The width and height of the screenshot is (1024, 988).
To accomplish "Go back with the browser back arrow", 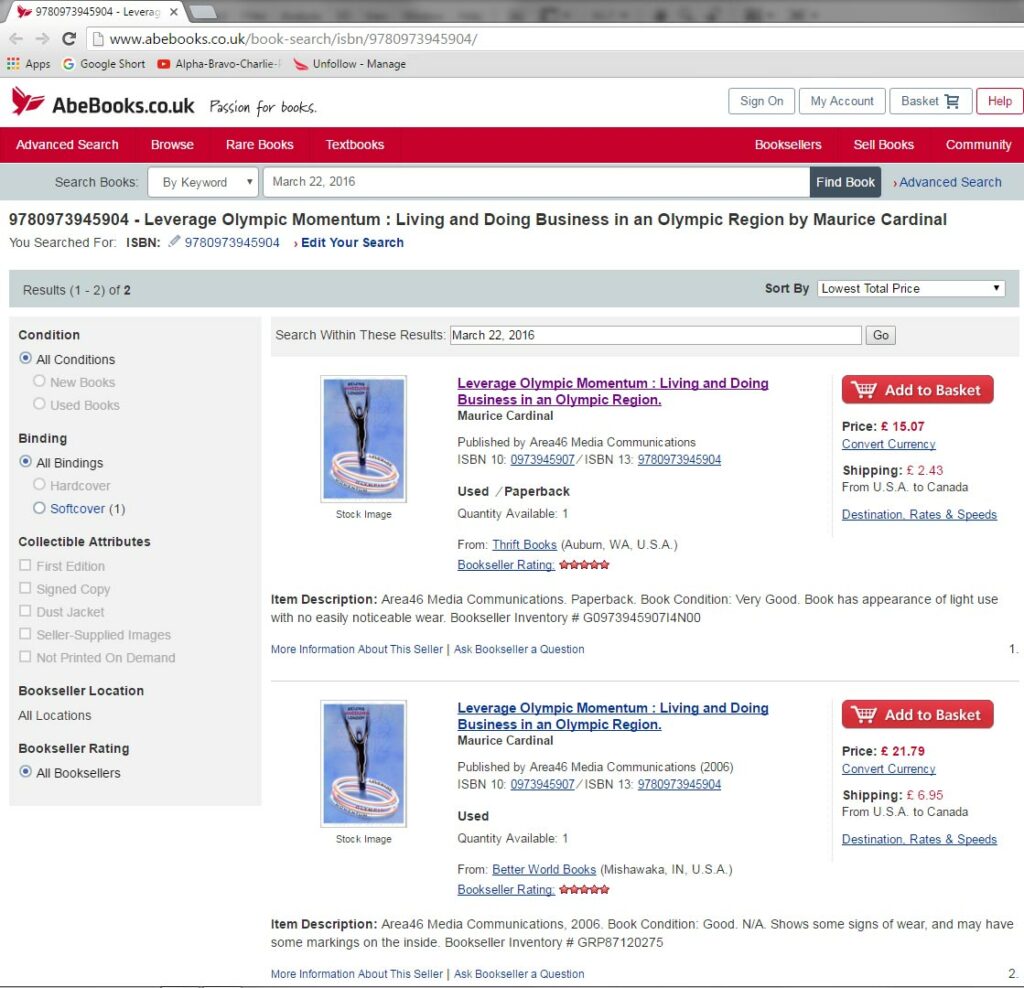I will tap(16, 39).
